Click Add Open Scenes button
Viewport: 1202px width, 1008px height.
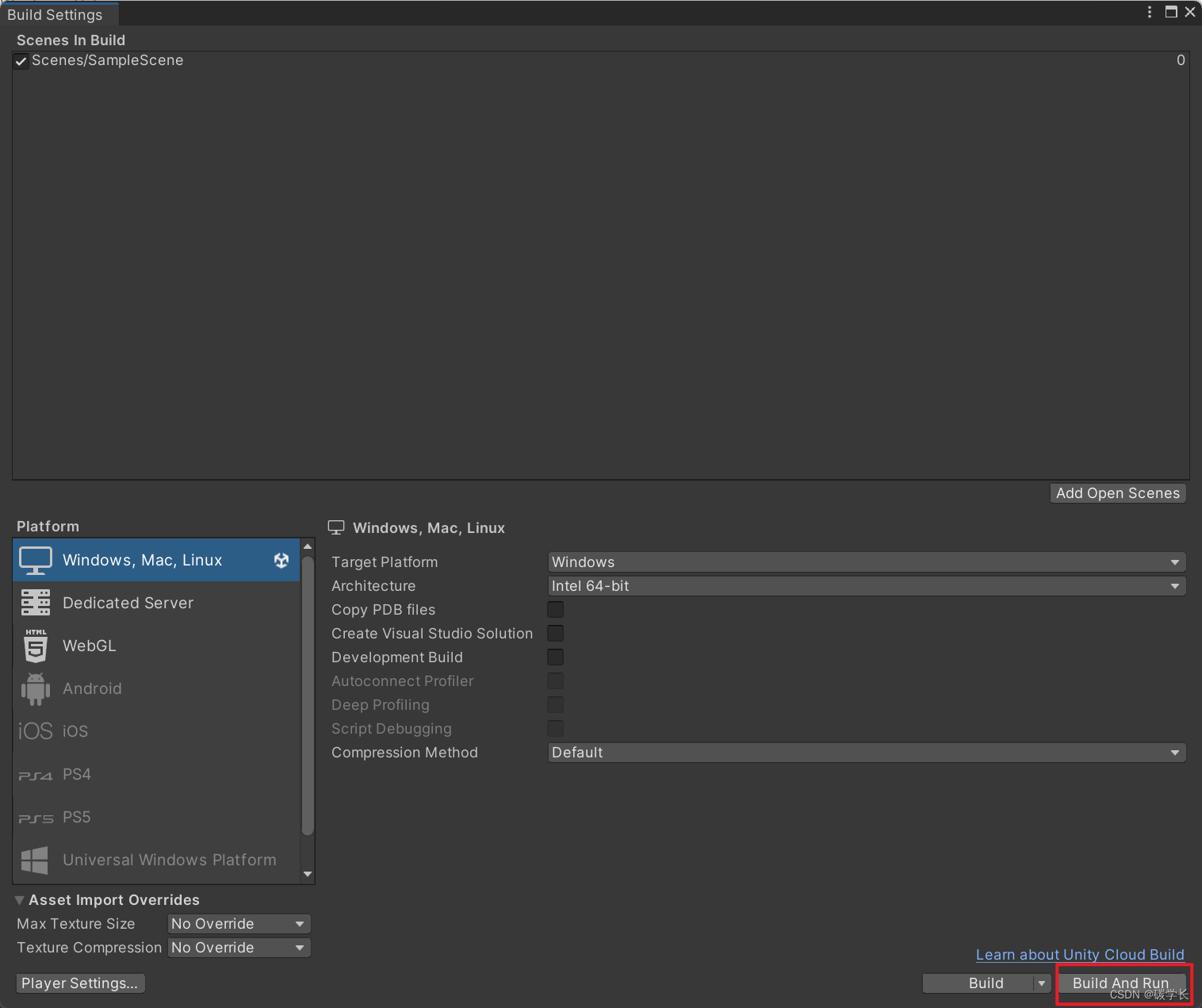(x=1118, y=493)
